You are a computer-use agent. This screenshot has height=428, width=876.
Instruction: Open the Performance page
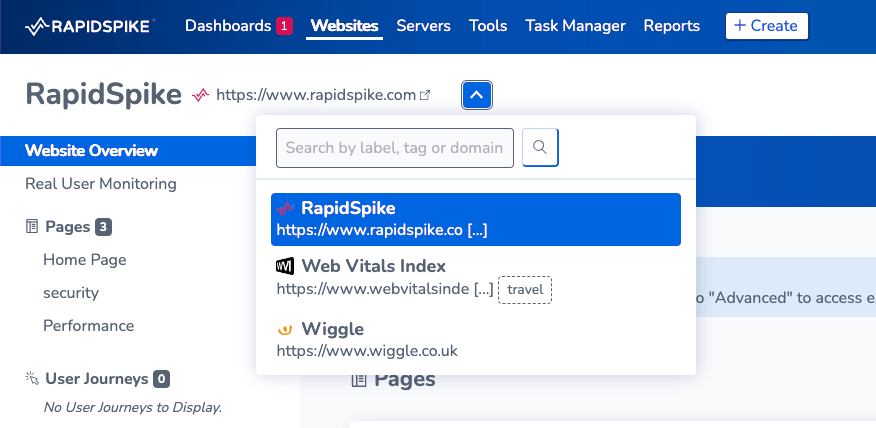[89, 326]
